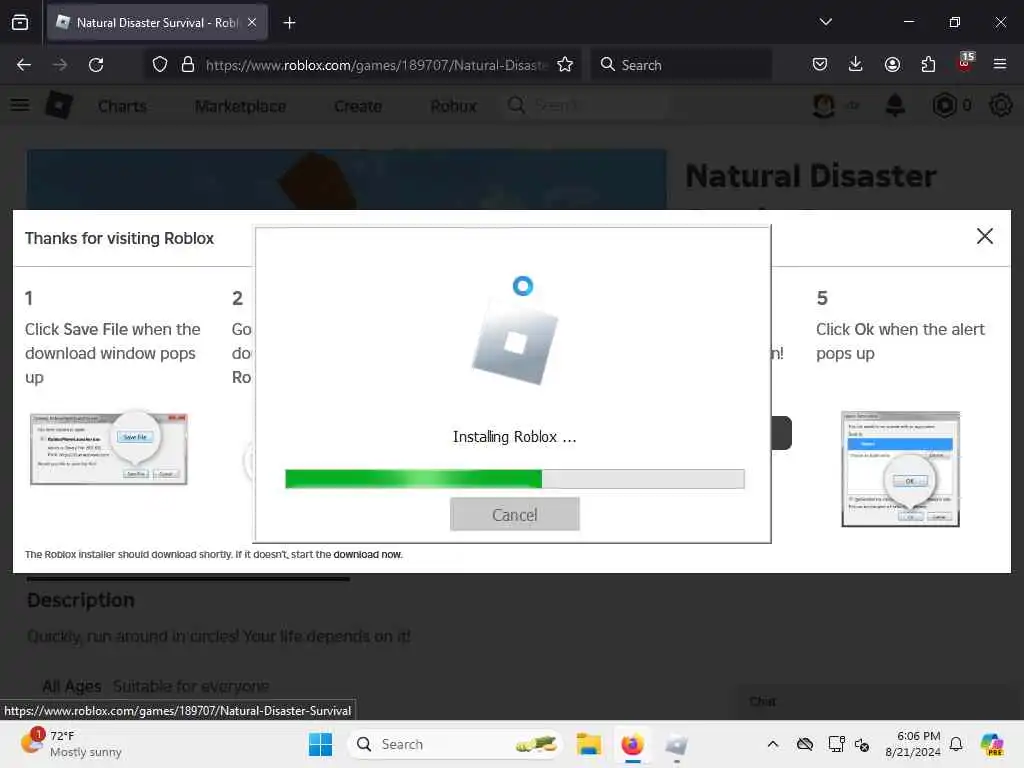Viewport: 1024px width, 768px height.
Task: Click the Ok alert step thumbnail
Action: coord(900,468)
